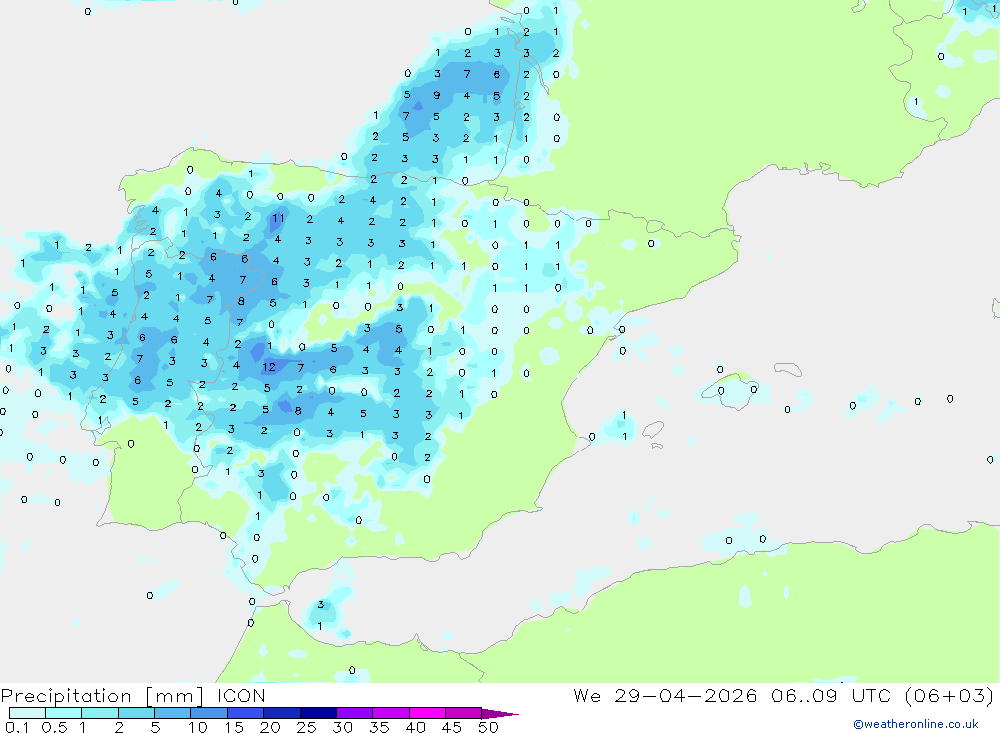Screen dimensions: 1000x733
Task: Pick the 5–10 mm legend color swatch
Action: click(173, 713)
